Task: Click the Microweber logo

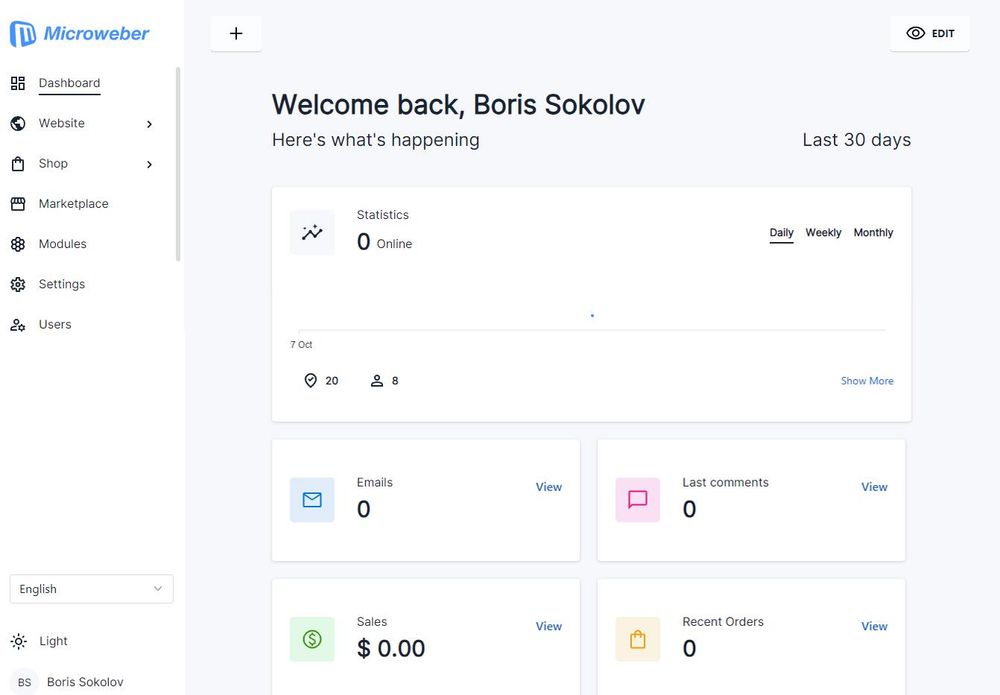Action: (80, 33)
